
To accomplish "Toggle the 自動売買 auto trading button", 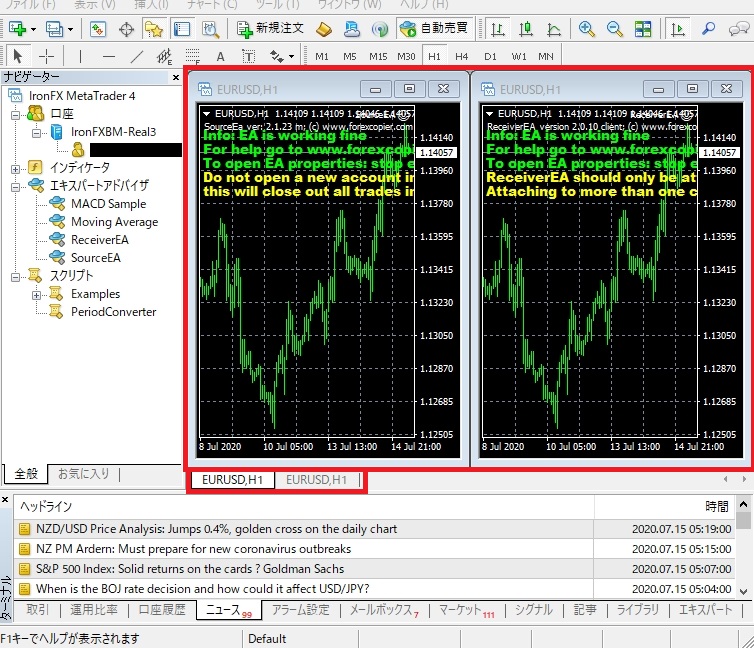I will click(434, 28).
